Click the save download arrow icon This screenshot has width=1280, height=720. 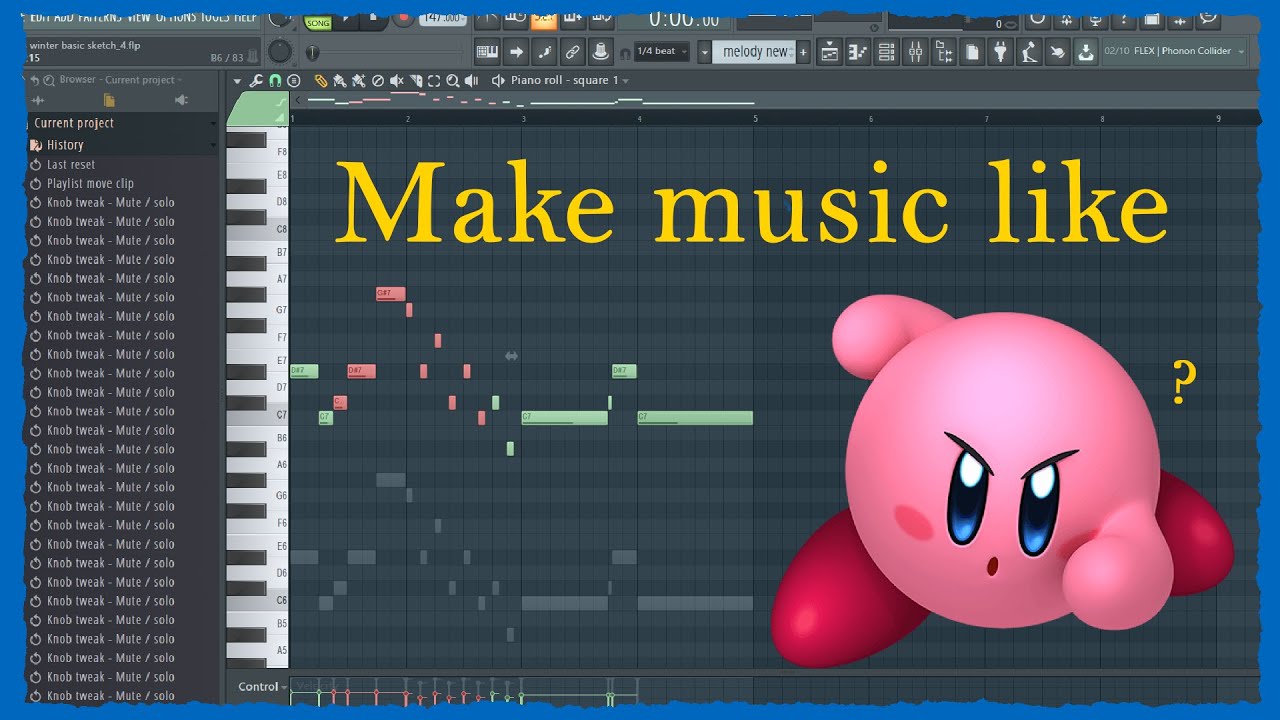tap(1085, 52)
